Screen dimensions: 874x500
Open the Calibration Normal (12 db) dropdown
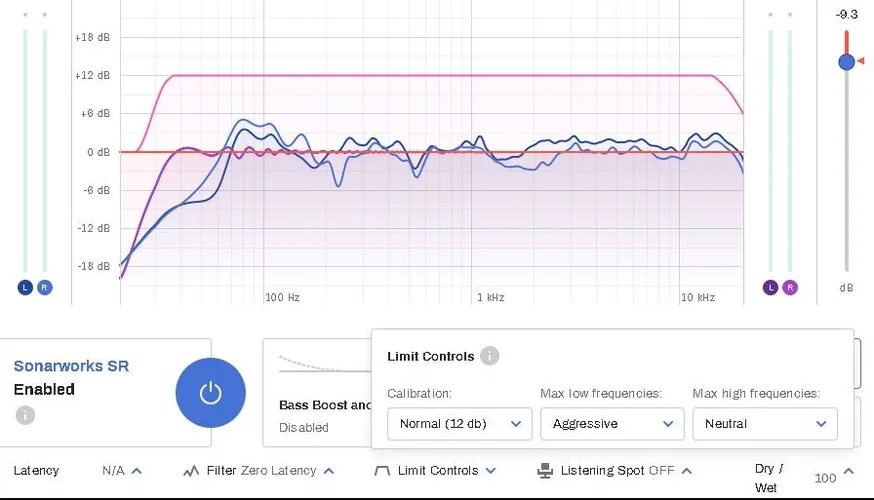coord(459,424)
